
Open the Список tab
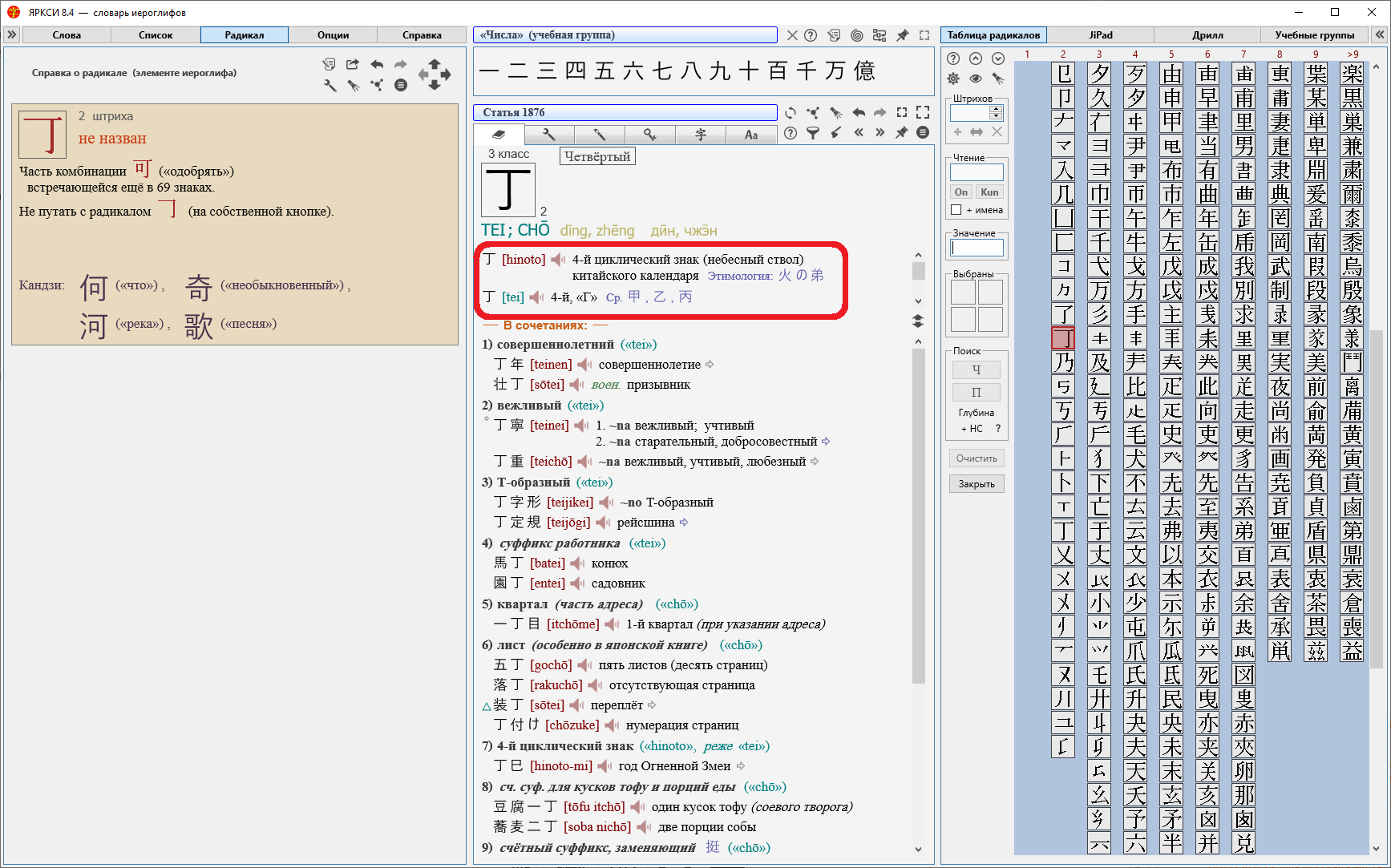click(x=156, y=34)
